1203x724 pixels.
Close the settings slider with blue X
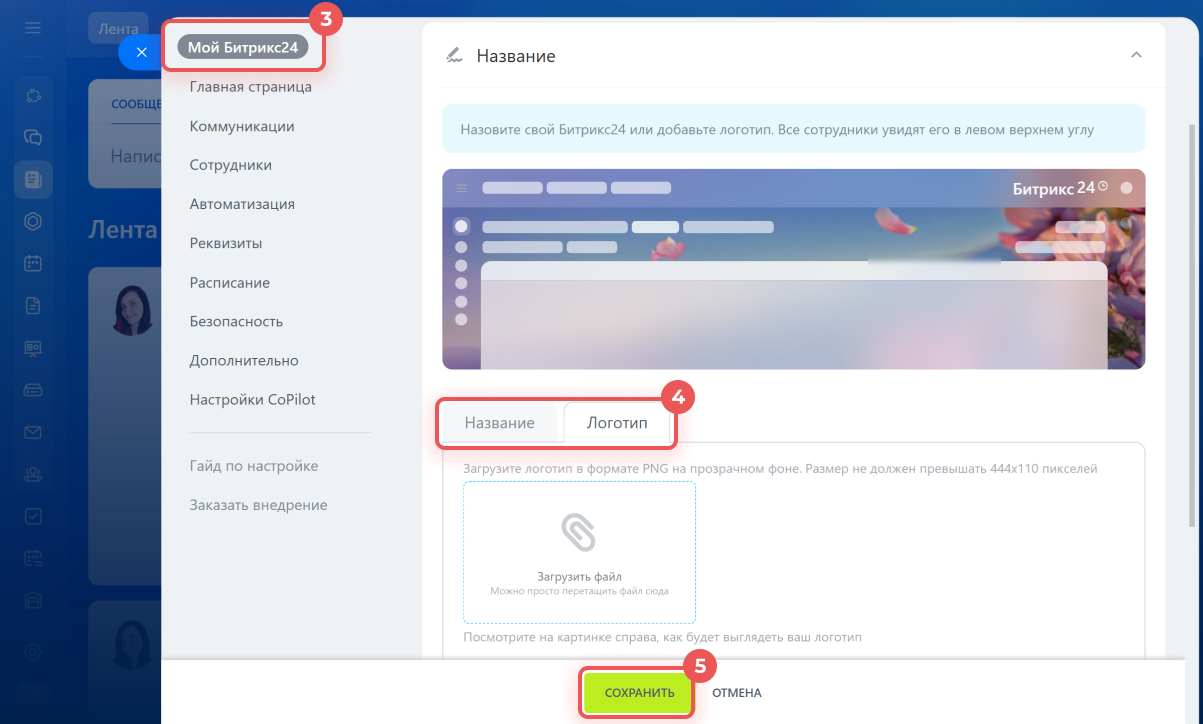click(x=141, y=52)
